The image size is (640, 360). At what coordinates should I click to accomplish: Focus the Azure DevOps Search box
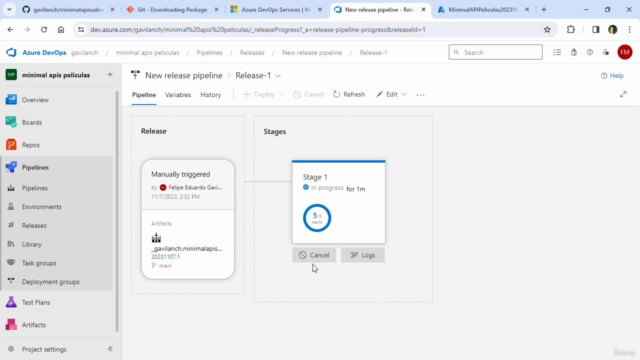tap(496, 52)
